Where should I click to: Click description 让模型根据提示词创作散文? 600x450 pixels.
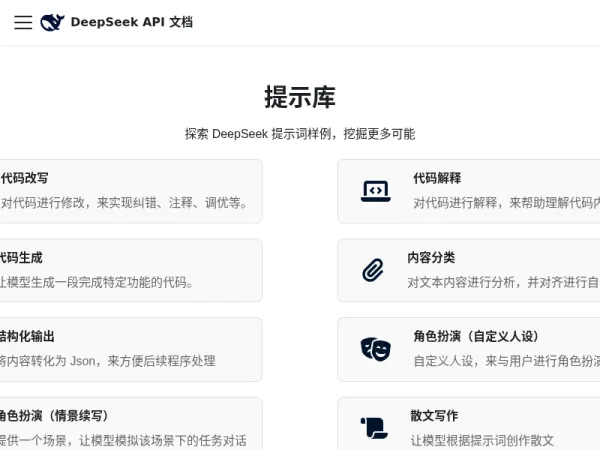click(482, 440)
